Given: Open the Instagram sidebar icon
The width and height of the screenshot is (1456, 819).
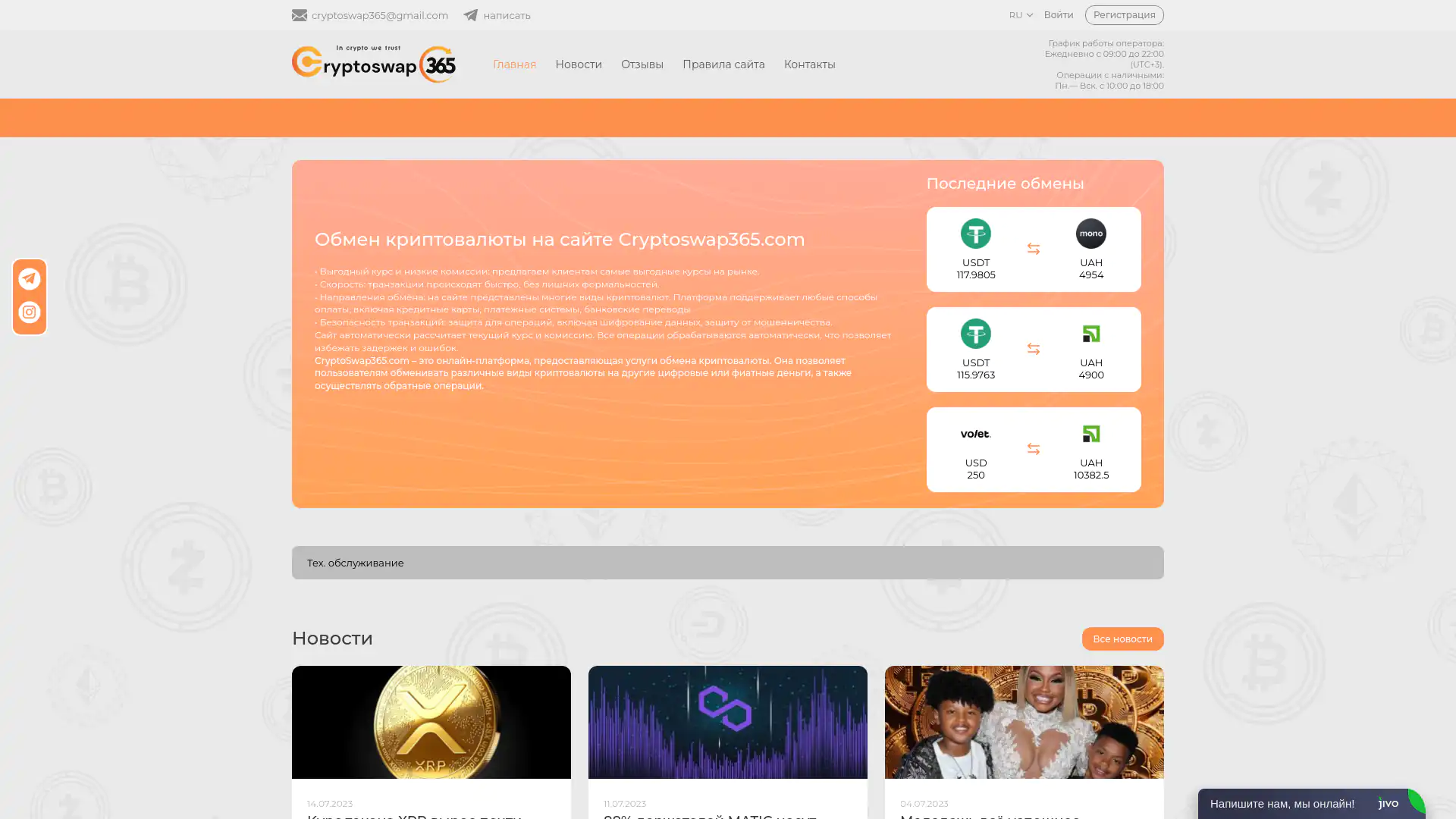Looking at the screenshot, I should (30, 312).
